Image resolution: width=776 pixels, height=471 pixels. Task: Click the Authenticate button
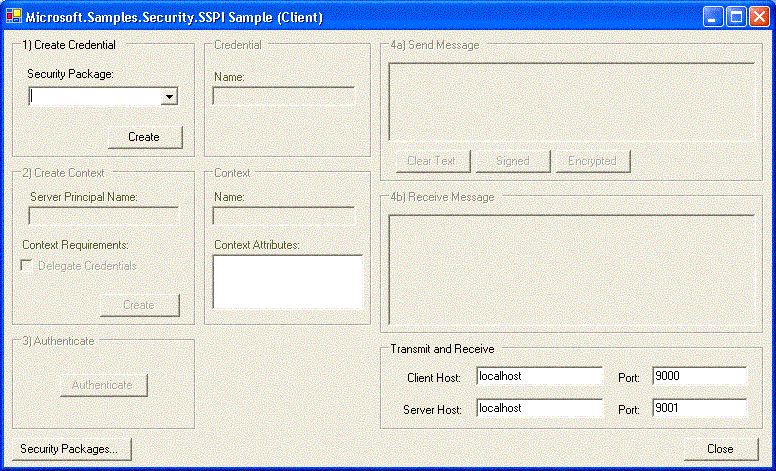click(103, 385)
